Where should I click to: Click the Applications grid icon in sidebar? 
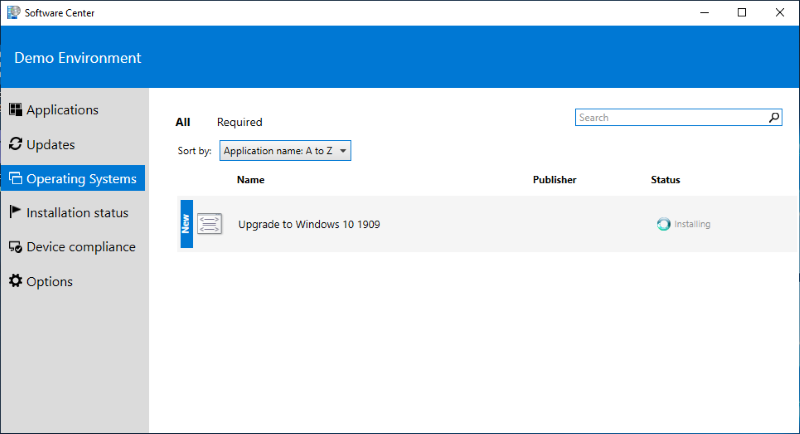pyautogui.click(x=16, y=110)
